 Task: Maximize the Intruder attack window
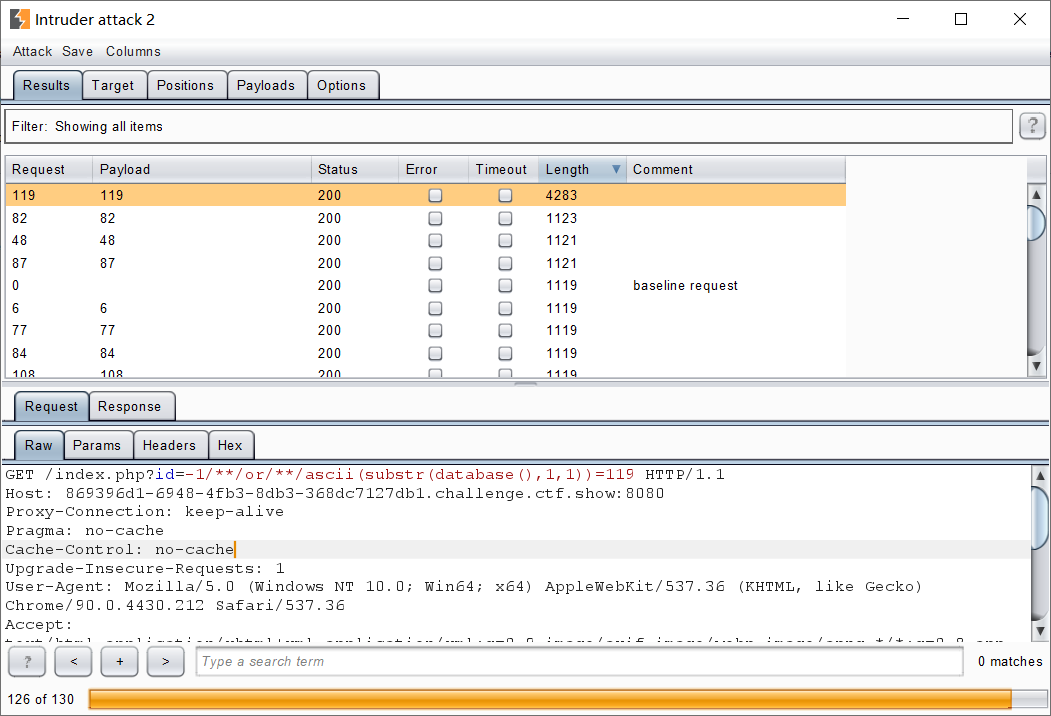961,19
